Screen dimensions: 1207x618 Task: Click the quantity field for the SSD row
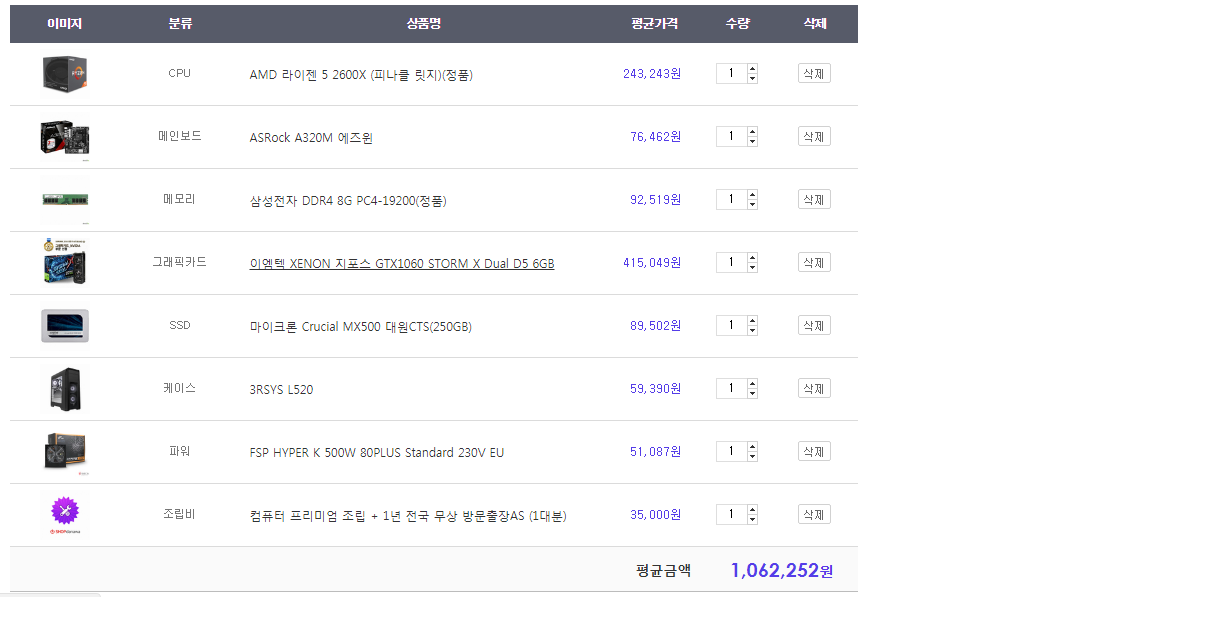pyautogui.click(x=731, y=325)
